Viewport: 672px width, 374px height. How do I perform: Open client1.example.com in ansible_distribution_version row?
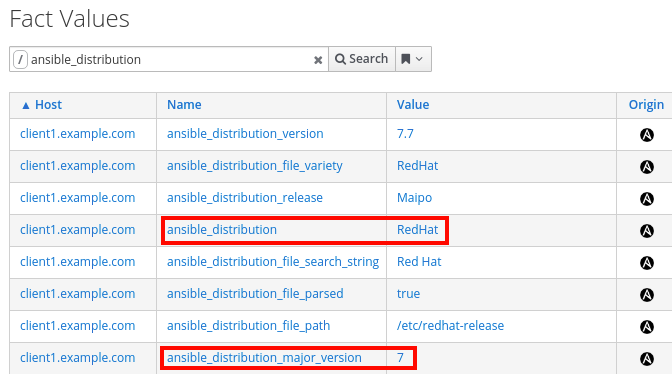(78, 134)
